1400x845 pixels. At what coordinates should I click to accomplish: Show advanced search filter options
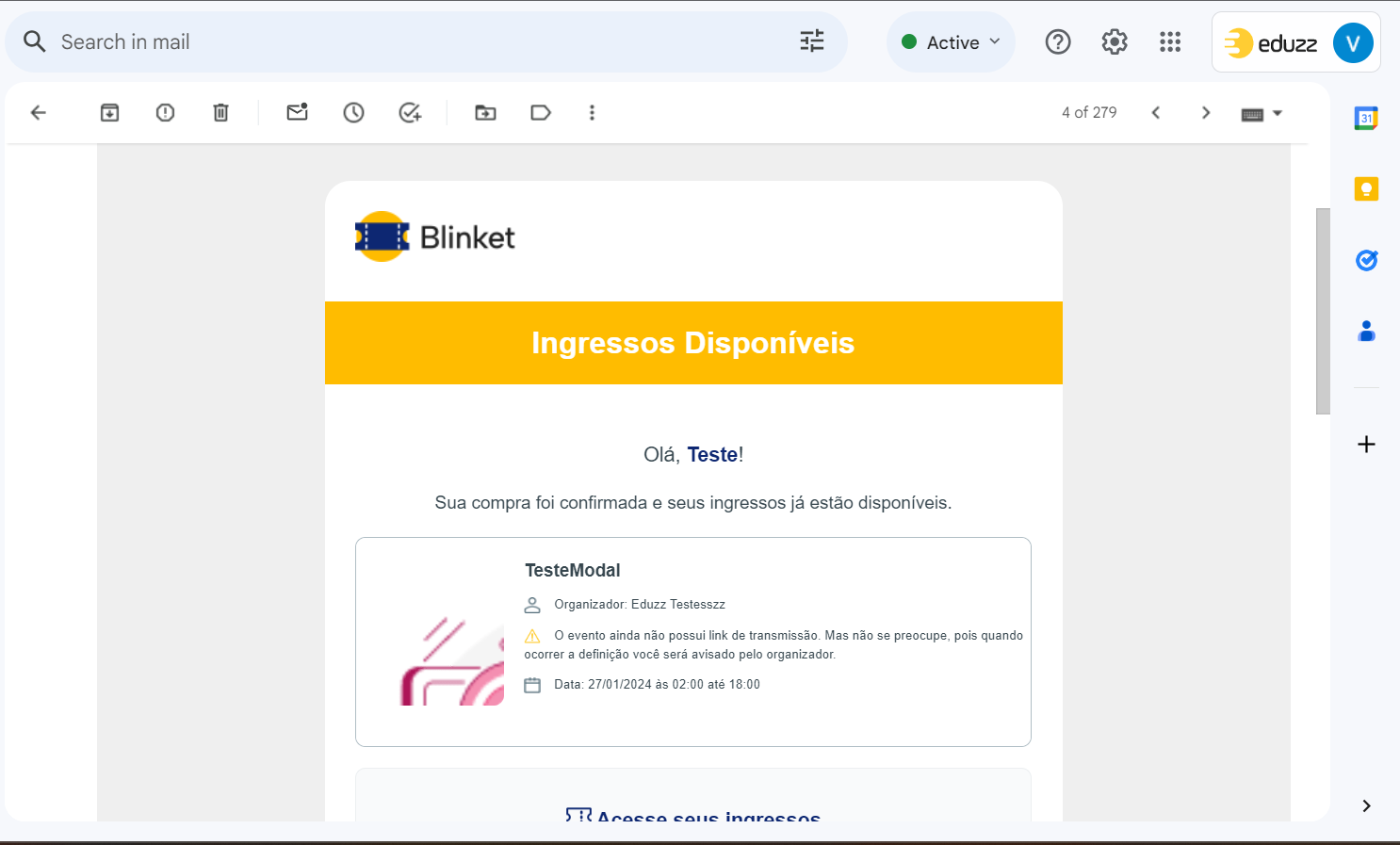(x=811, y=41)
